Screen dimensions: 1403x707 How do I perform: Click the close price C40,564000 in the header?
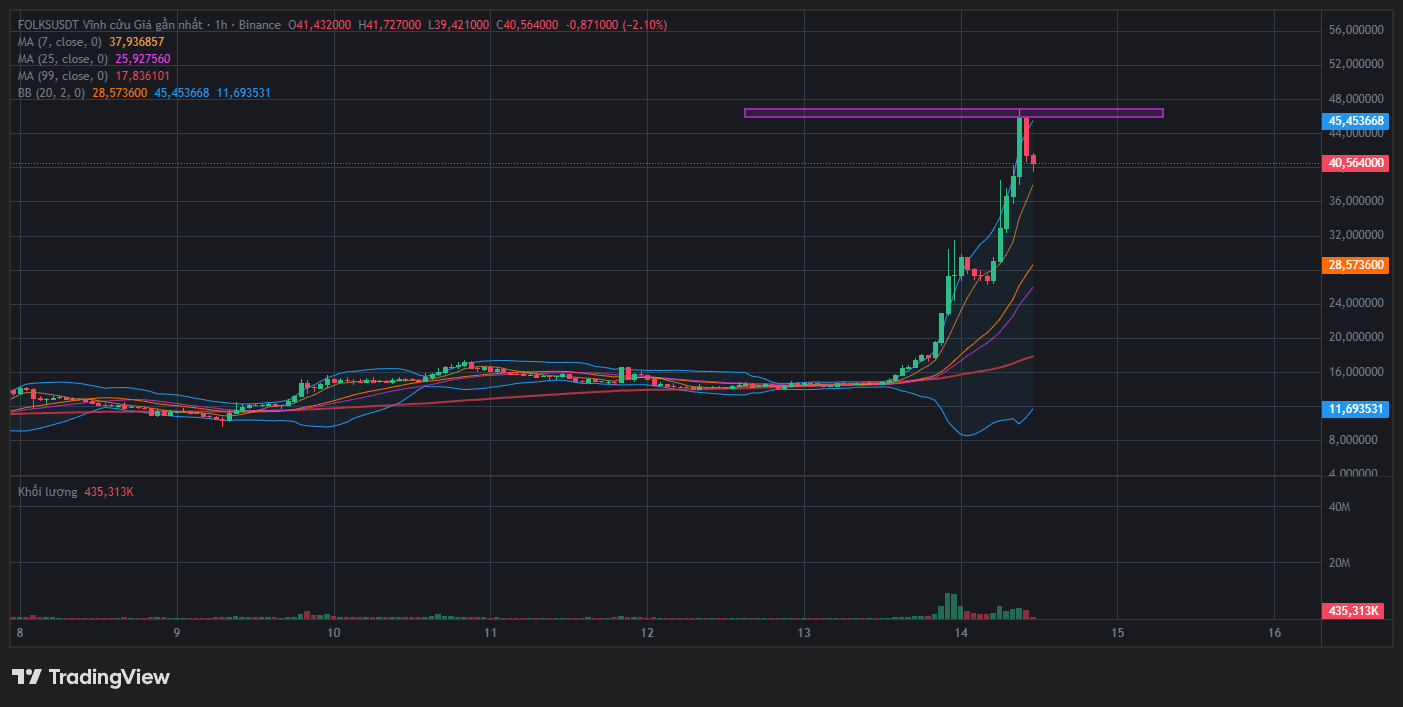(x=527, y=24)
